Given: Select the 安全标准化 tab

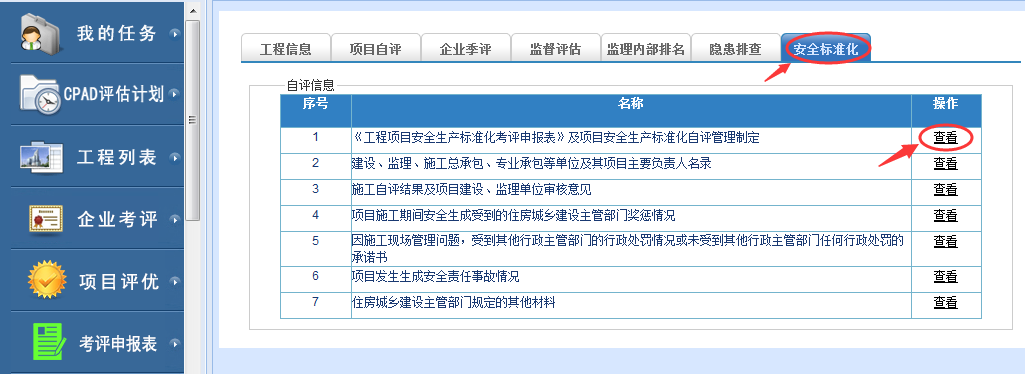Looking at the screenshot, I should tap(826, 48).
